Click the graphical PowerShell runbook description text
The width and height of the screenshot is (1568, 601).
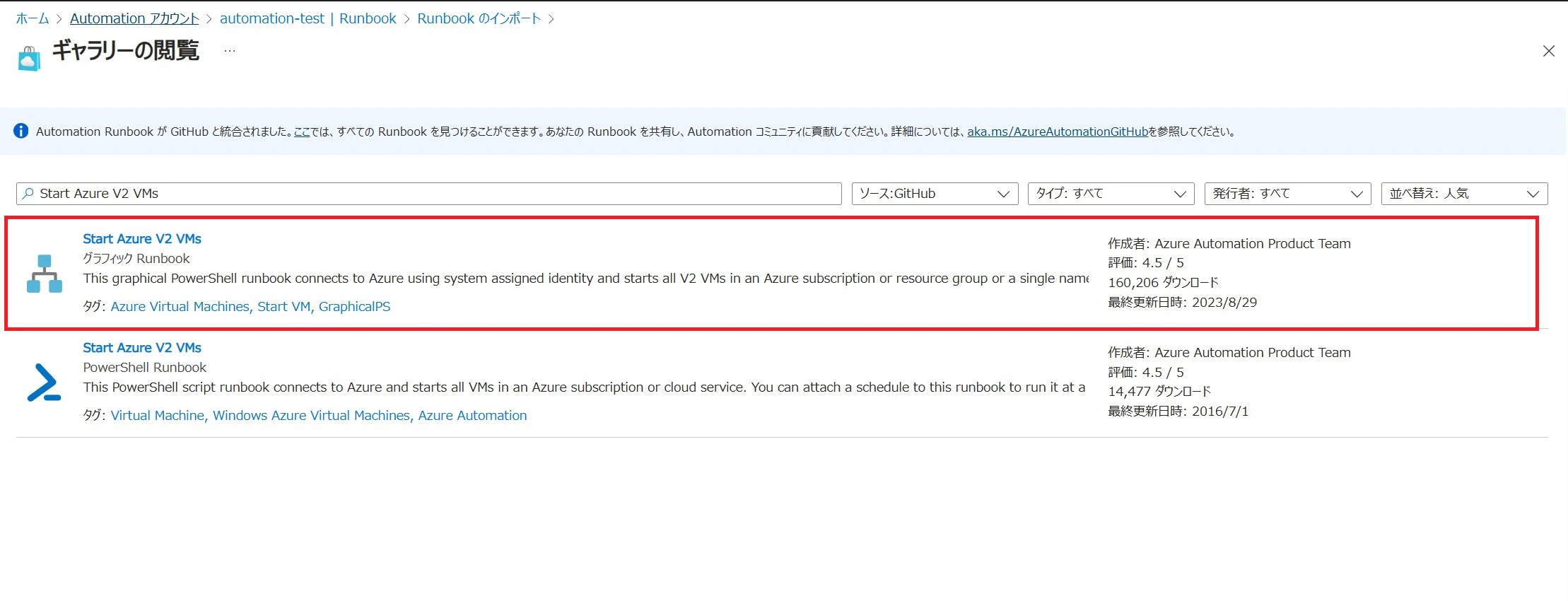coord(585,279)
